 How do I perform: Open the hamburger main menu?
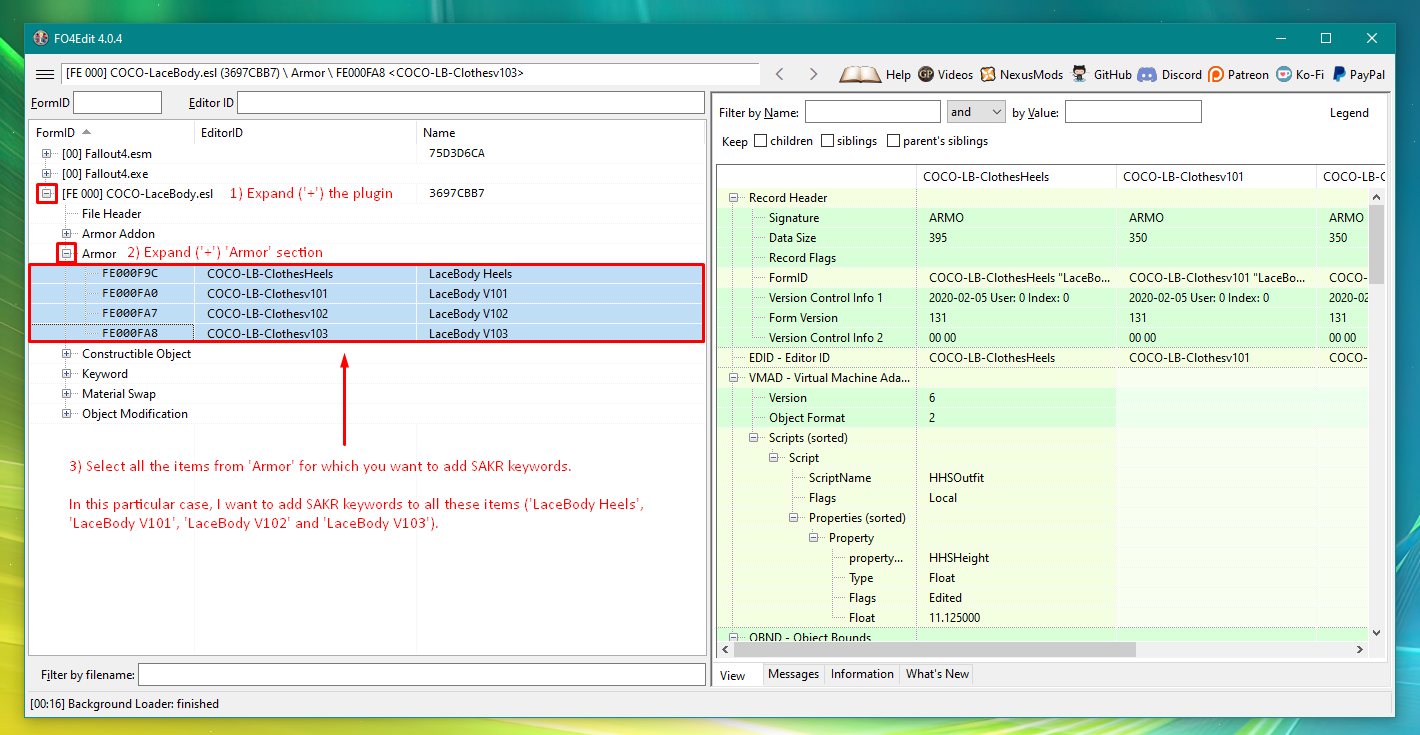45,74
